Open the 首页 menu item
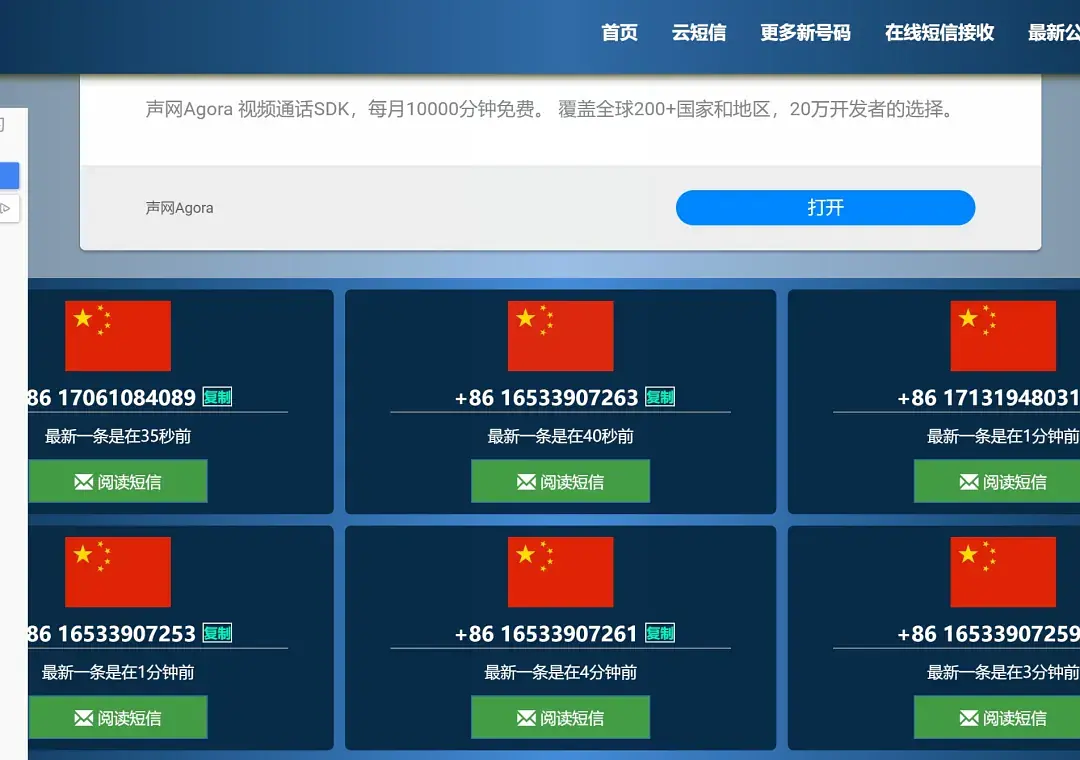This screenshot has width=1080, height=760. (x=619, y=33)
